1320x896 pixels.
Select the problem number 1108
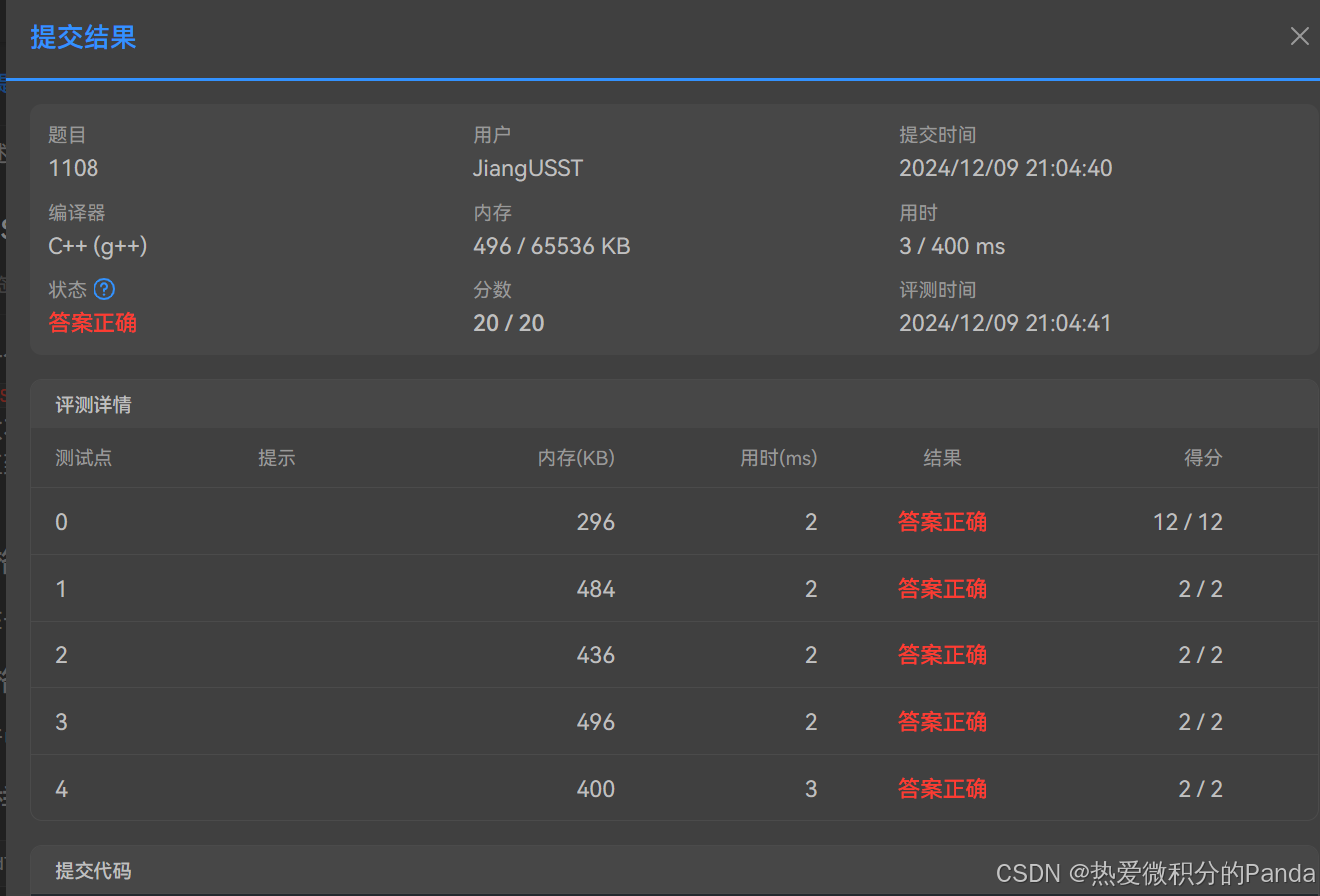click(x=73, y=168)
